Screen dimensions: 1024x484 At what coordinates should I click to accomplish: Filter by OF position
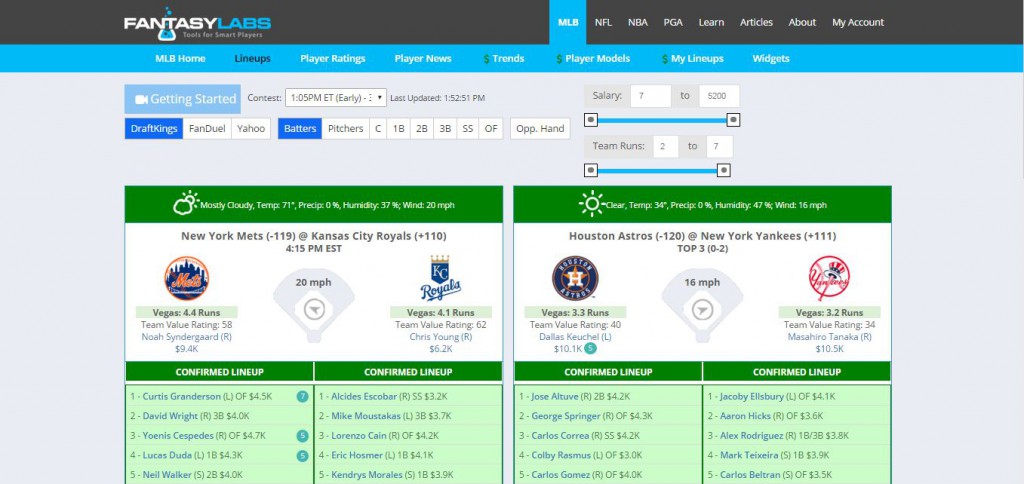491,129
